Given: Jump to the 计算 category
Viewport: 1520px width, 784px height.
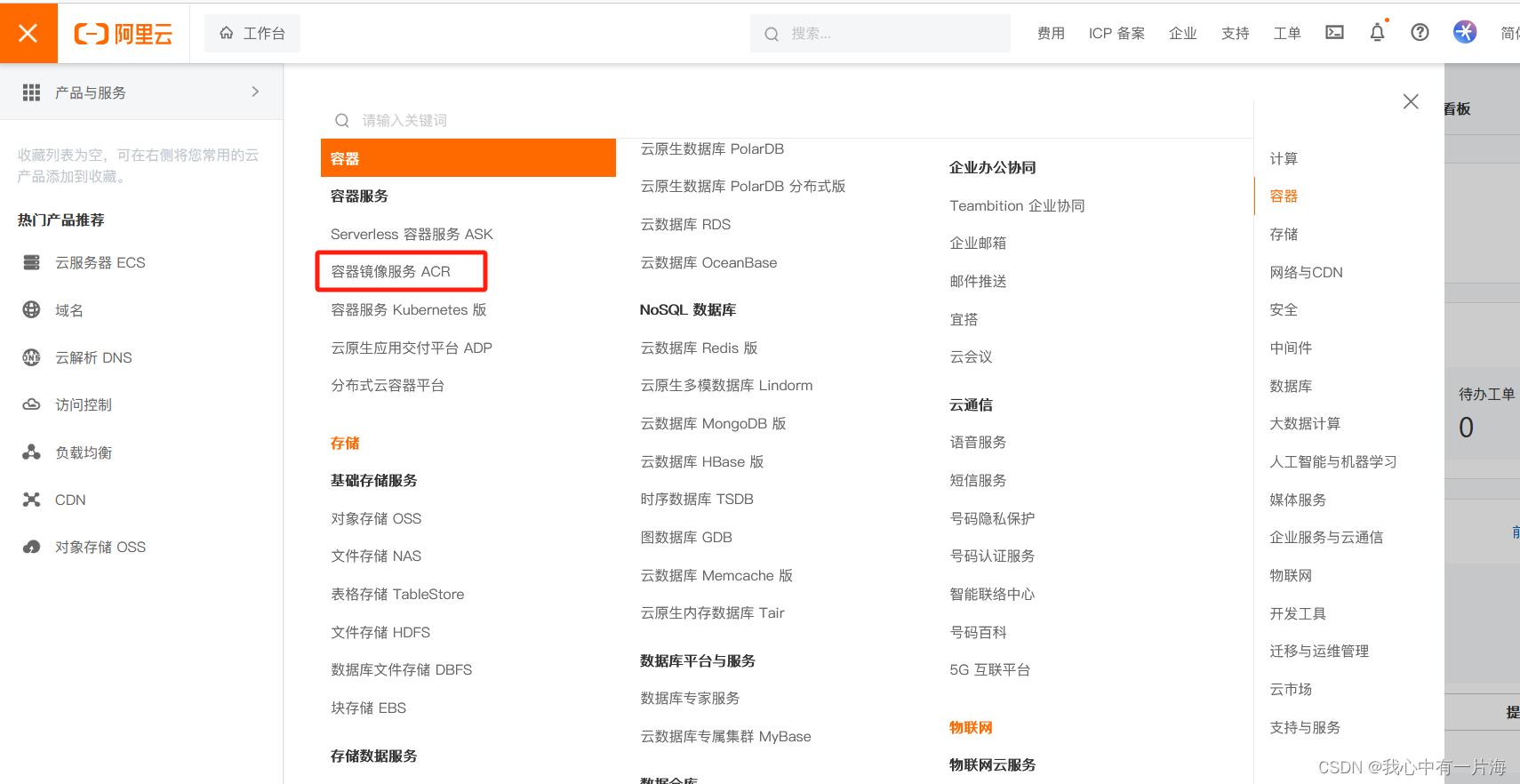Looking at the screenshot, I should (x=1284, y=158).
